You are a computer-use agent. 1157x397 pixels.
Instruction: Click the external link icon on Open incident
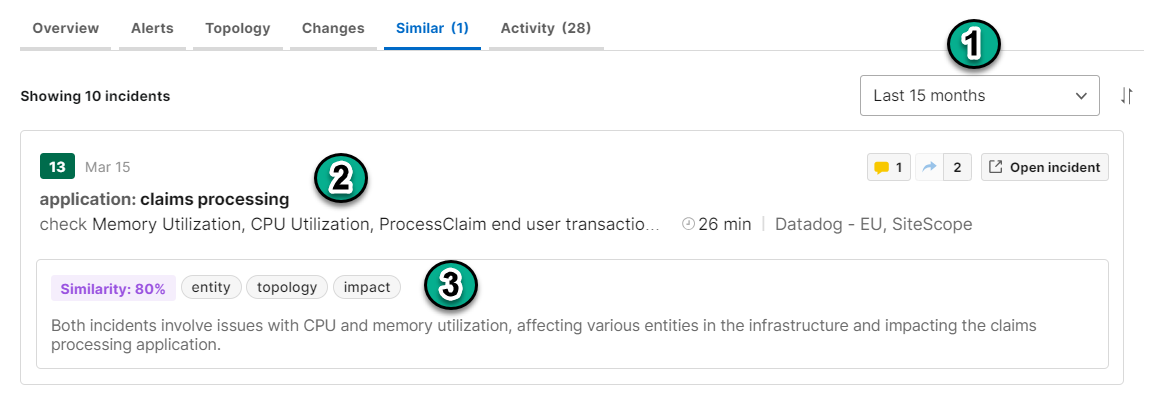point(995,168)
